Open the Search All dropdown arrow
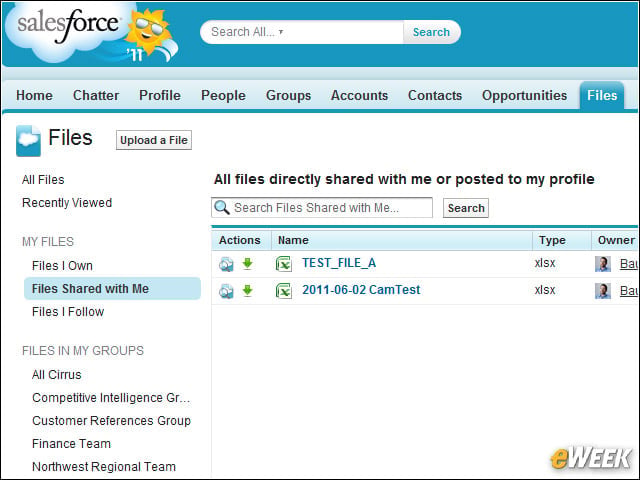Viewport: 640px width, 480px height. (281, 32)
